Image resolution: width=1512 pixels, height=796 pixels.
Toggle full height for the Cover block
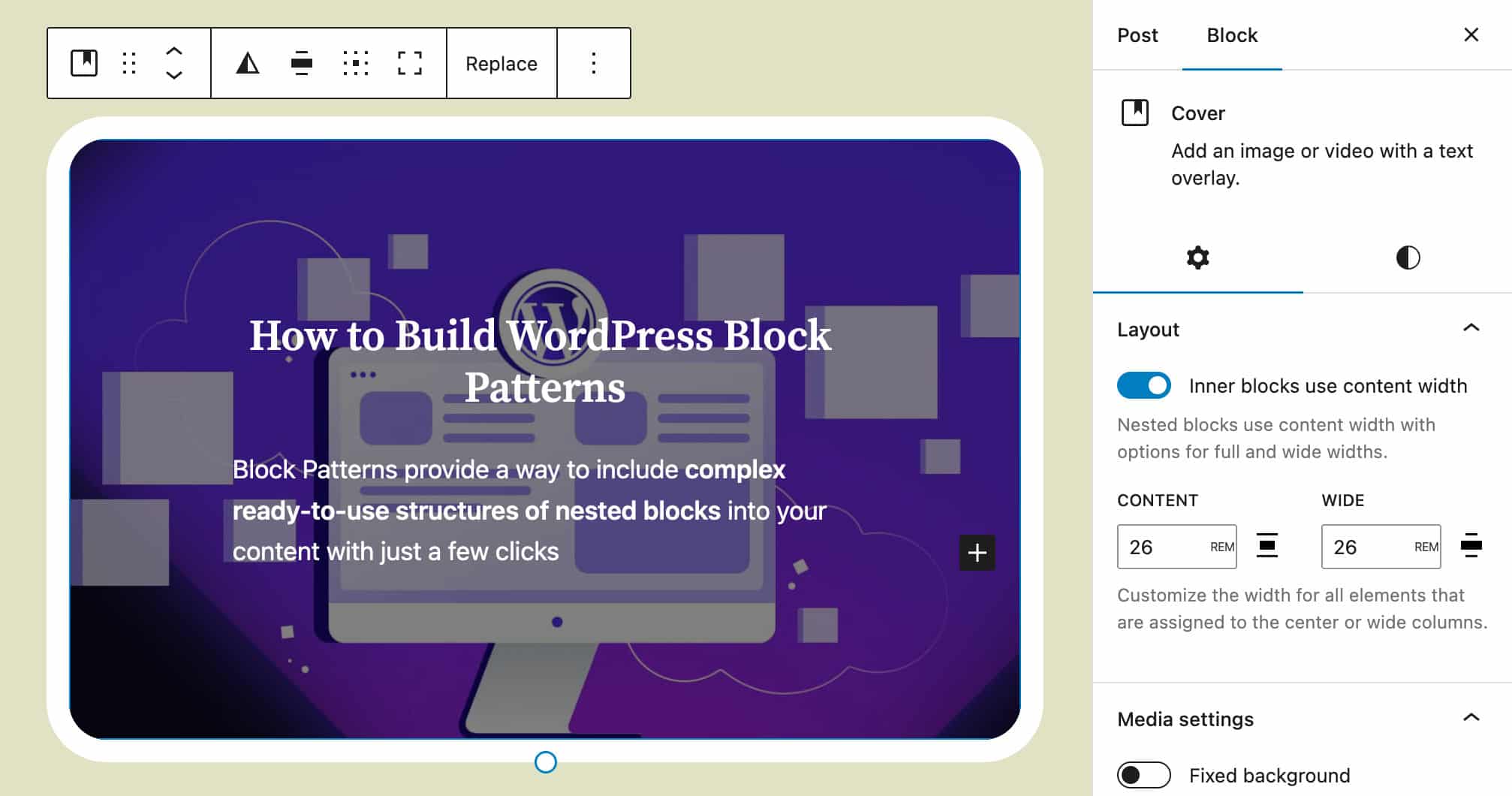point(409,63)
